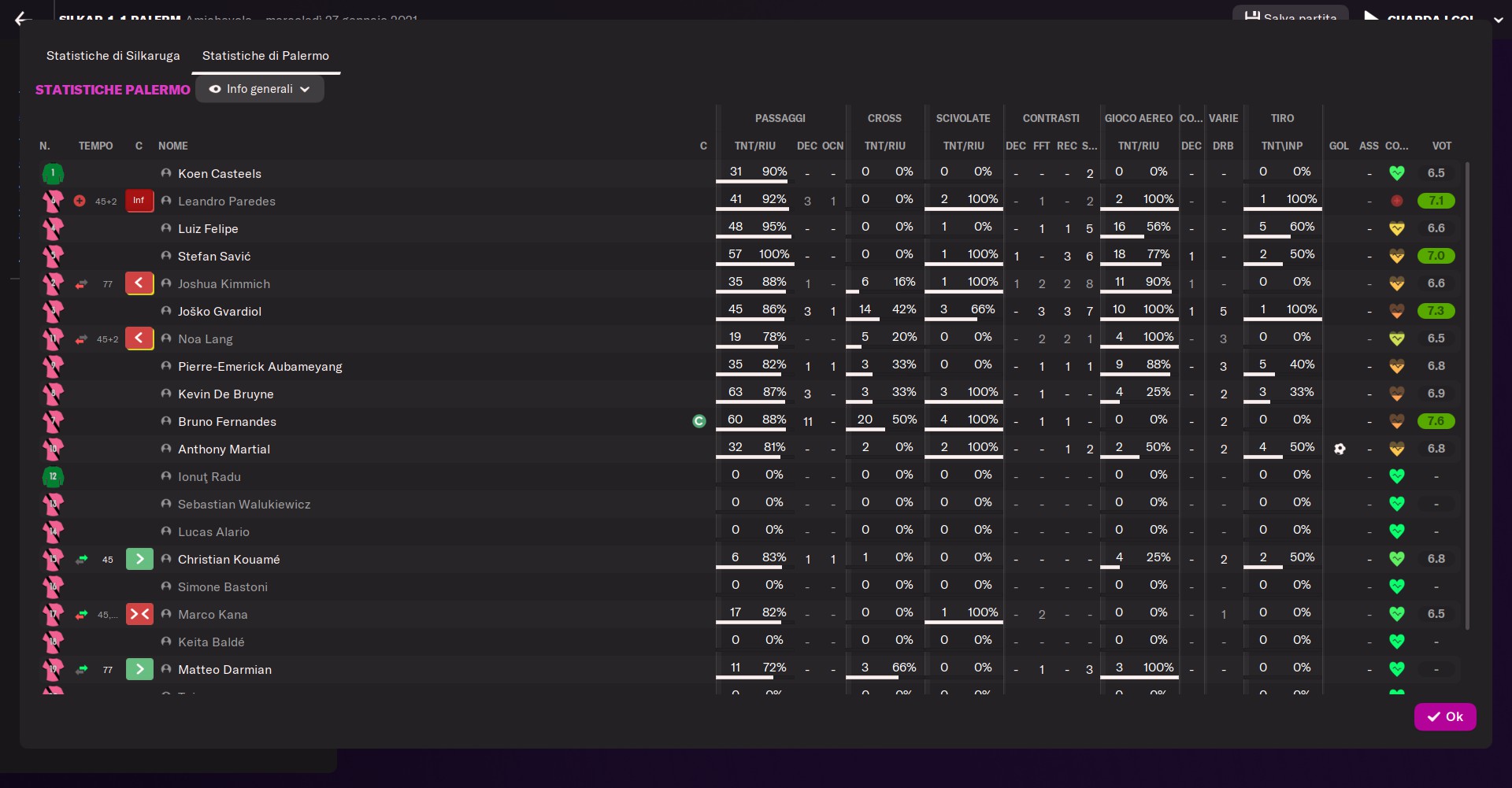Viewport: 1512px width, 788px height.
Task: Sort by the NOME column header
Action: tap(173, 146)
